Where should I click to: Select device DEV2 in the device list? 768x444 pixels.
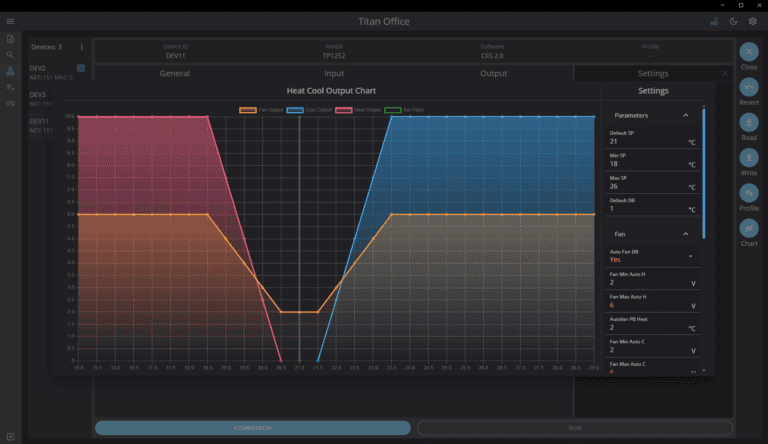coord(51,72)
